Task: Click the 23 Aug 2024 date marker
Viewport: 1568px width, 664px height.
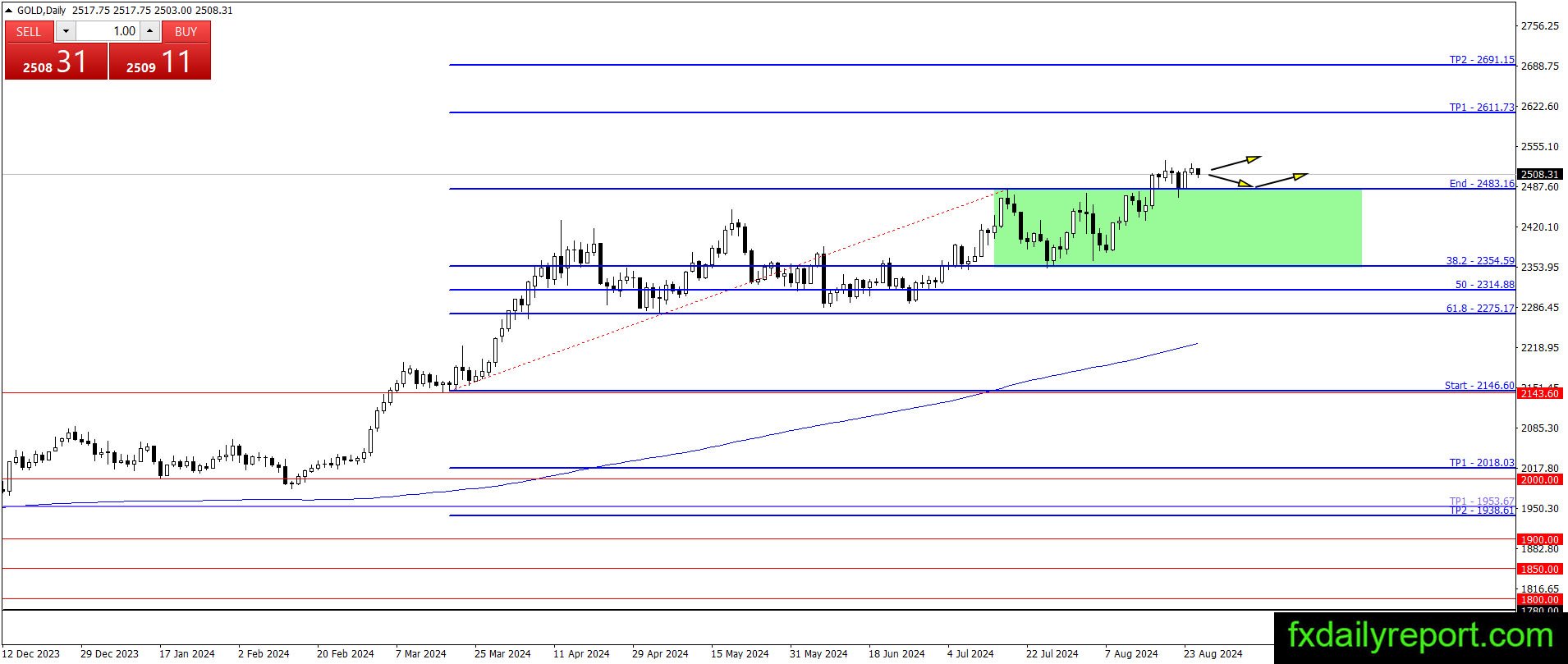Action: 1213,654
